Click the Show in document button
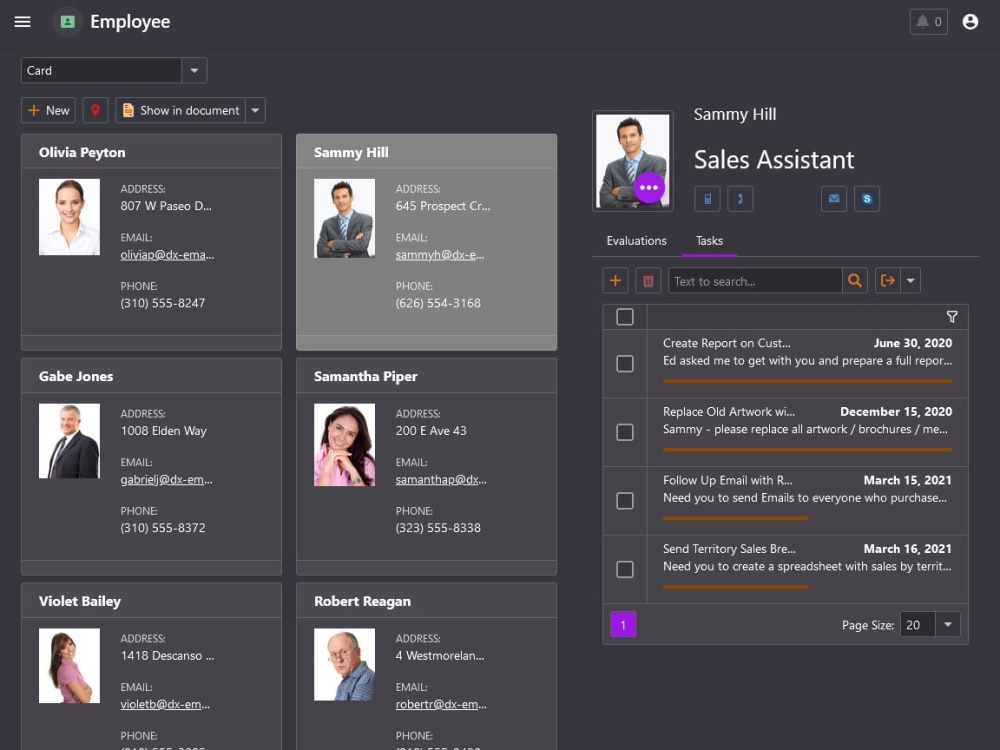Viewport: 1000px width, 750px height. 180,110
